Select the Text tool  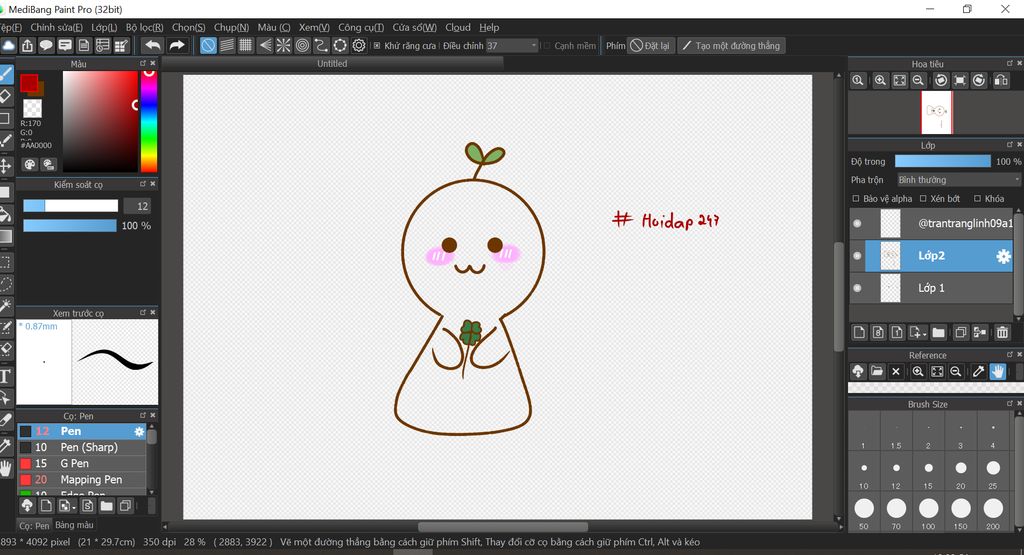tap(5, 376)
